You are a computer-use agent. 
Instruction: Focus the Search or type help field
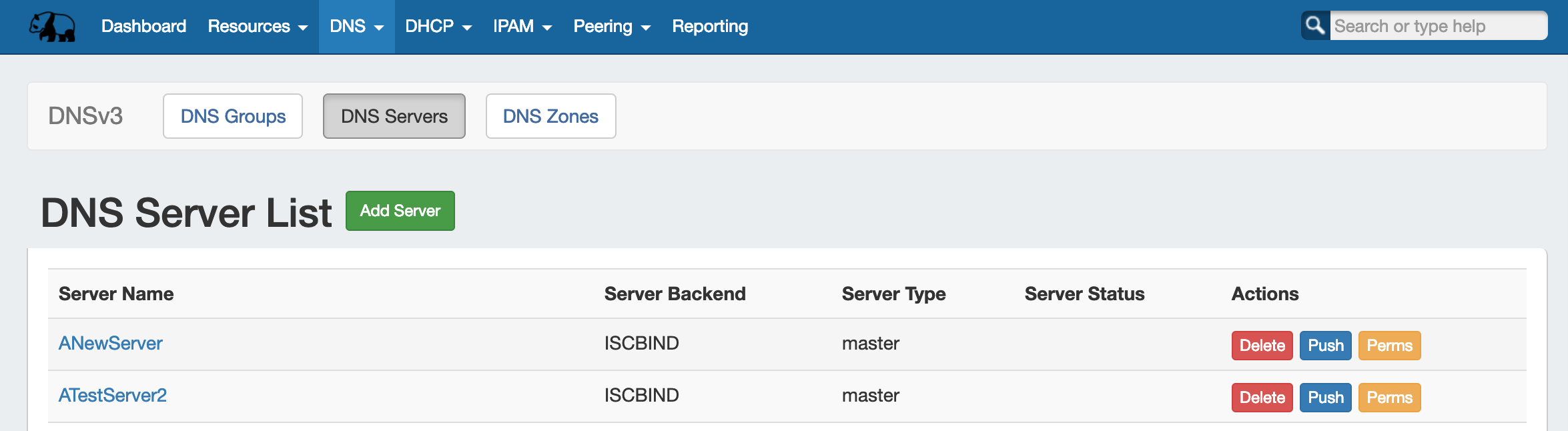pos(1437,26)
